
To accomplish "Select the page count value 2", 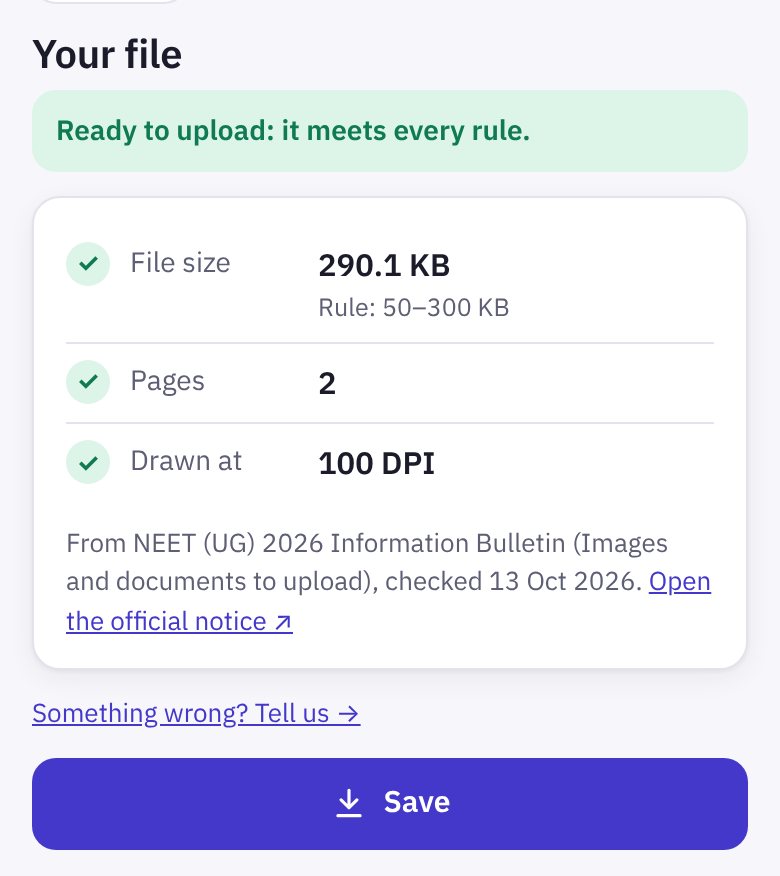I will (327, 384).
